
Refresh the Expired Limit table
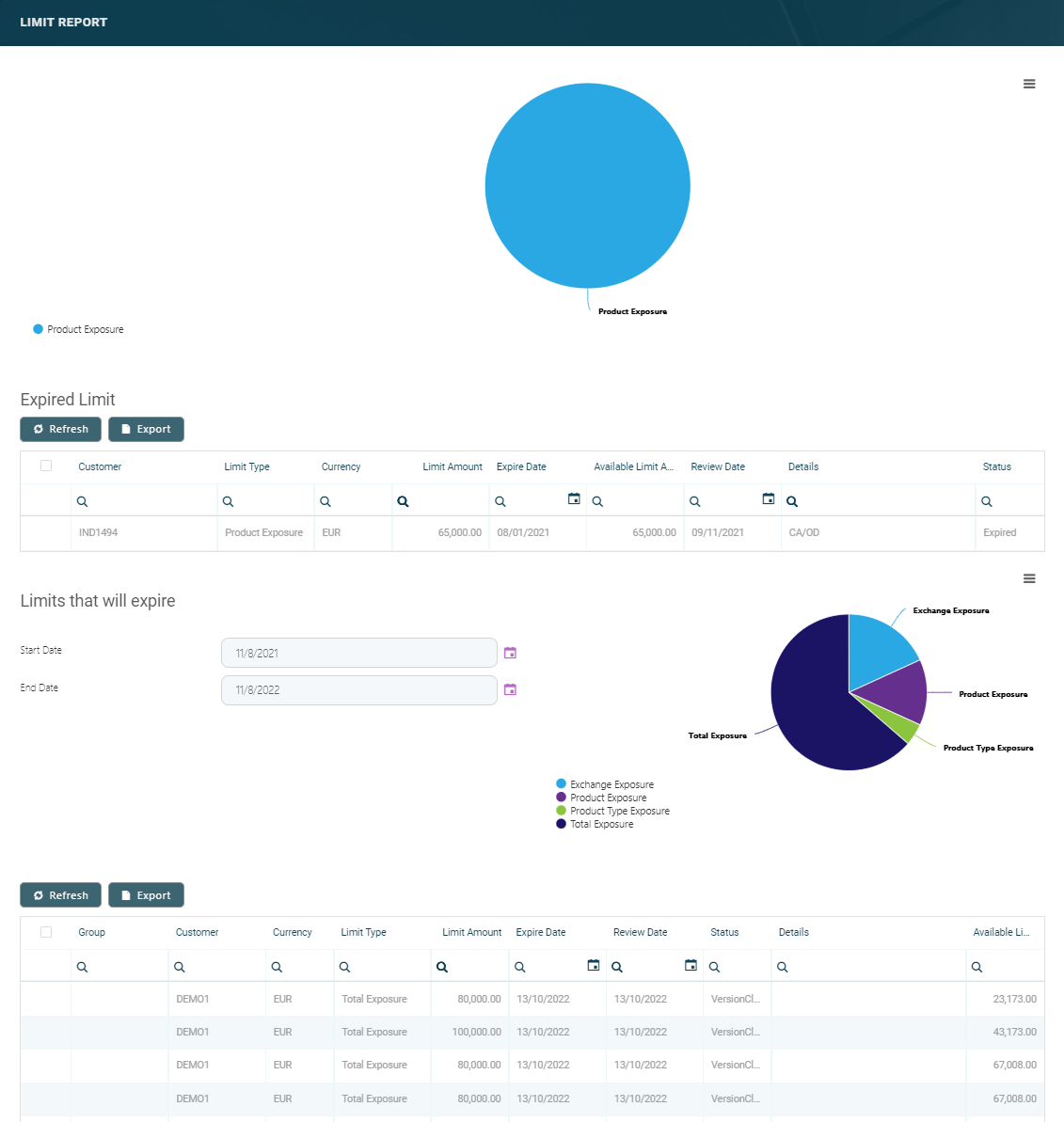(x=61, y=429)
